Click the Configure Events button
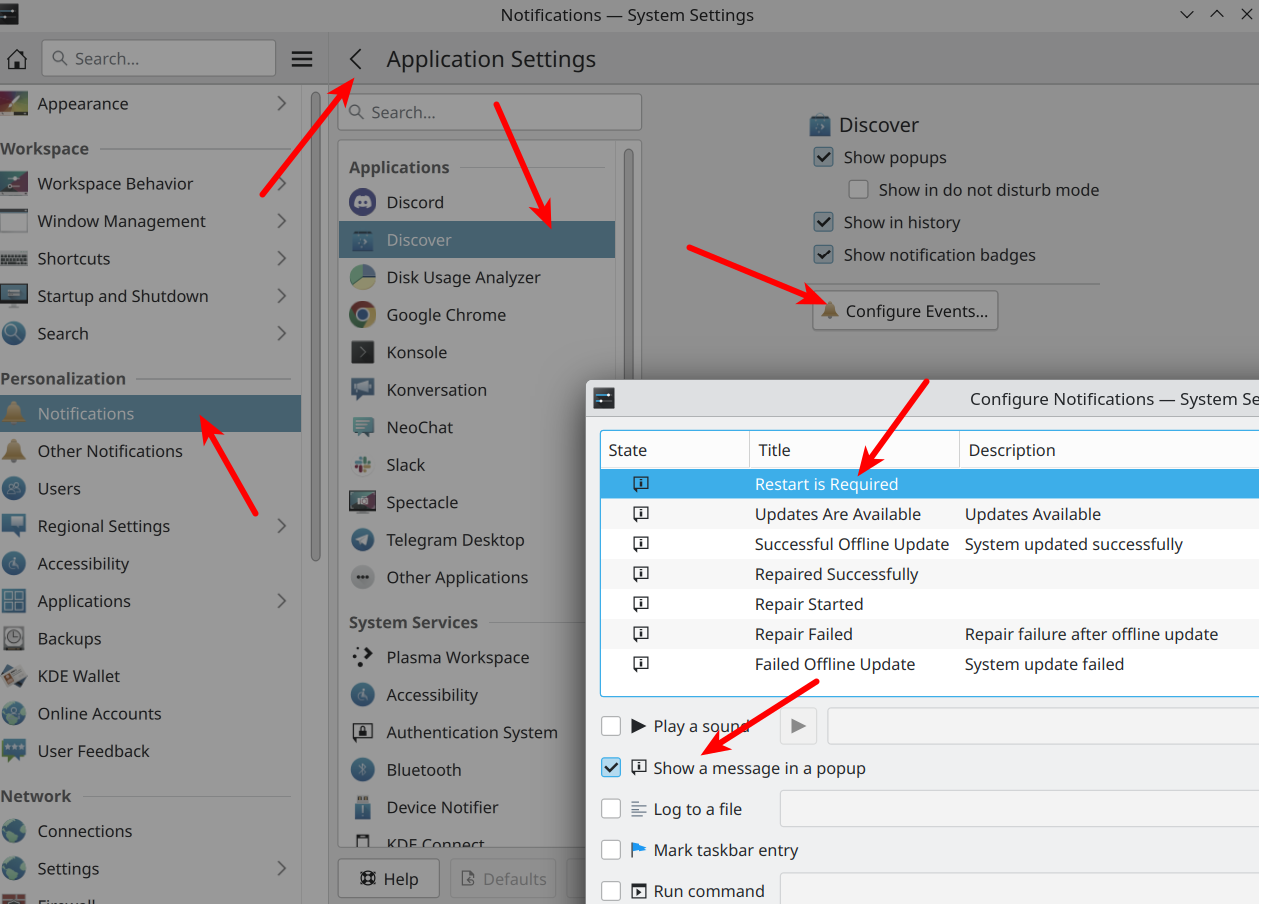Image resolution: width=1266 pixels, height=905 pixels. click(905, 311)
